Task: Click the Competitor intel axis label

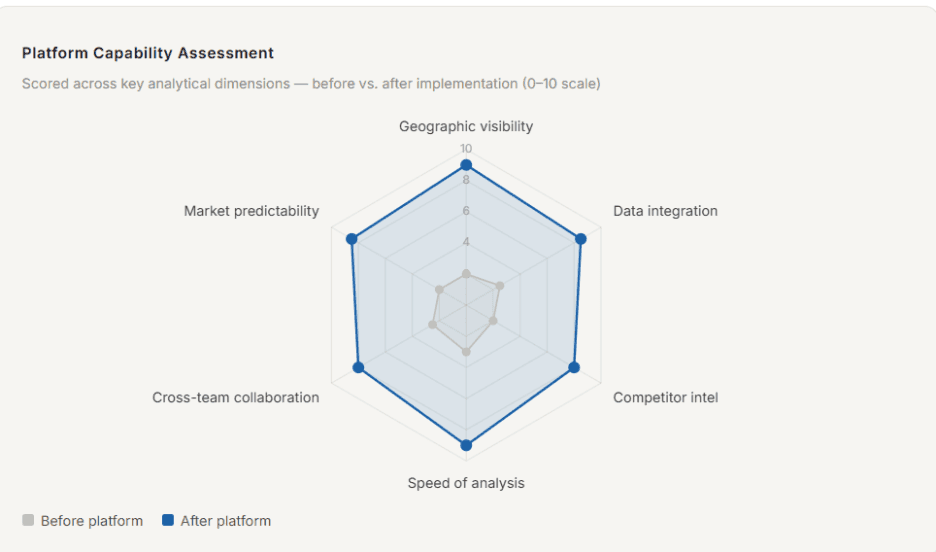Action: (666, 397)
